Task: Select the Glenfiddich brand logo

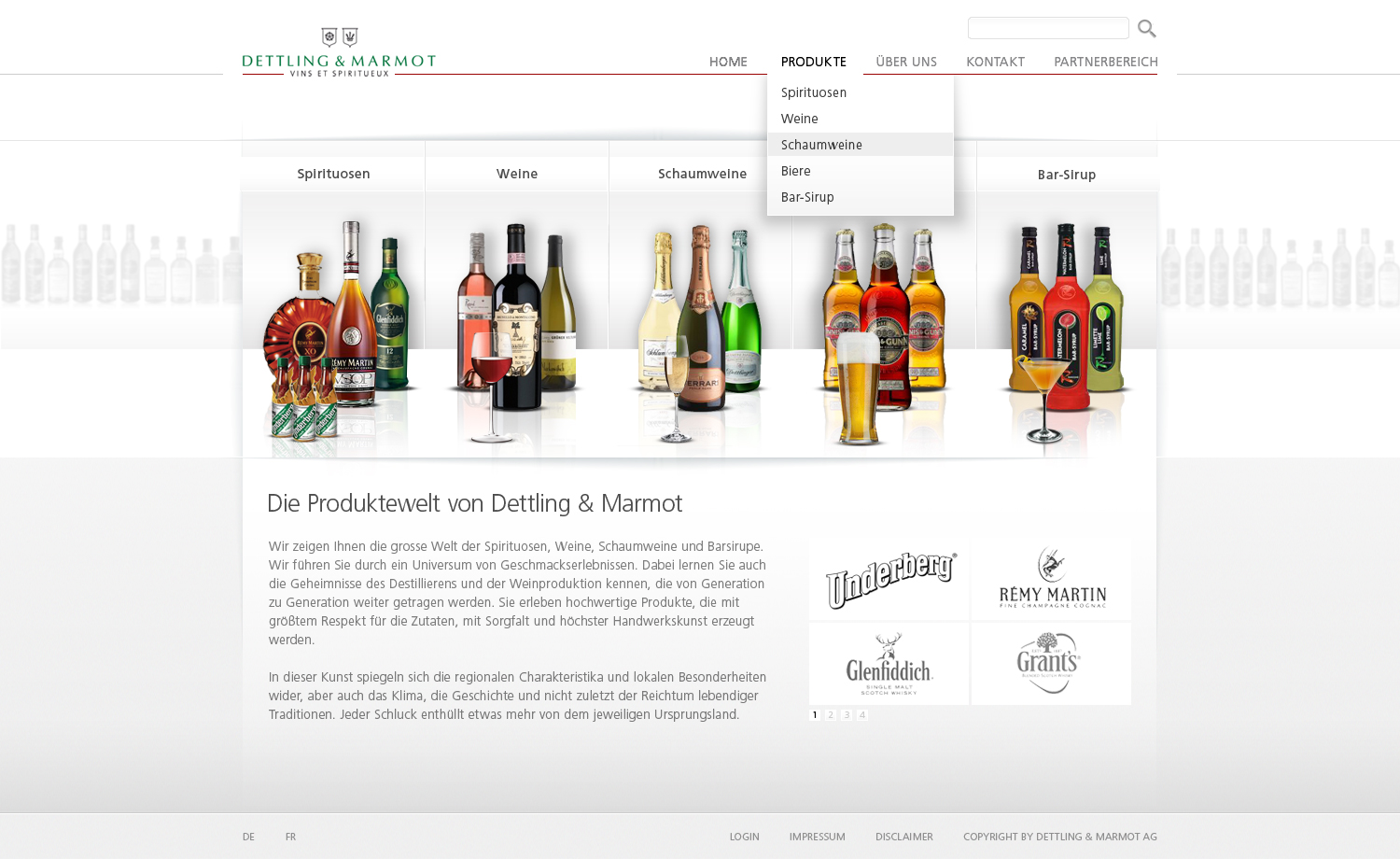Action: click(889, 664)
